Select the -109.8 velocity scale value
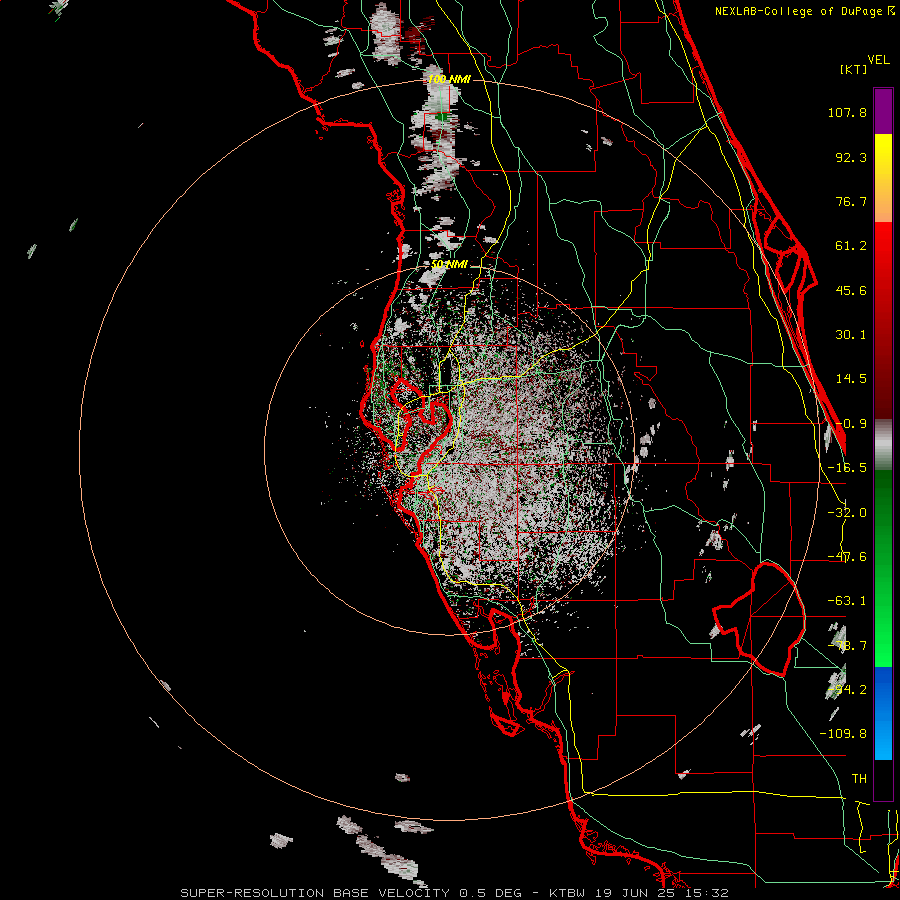Screen dimensions: 900x900 point(843,734)
